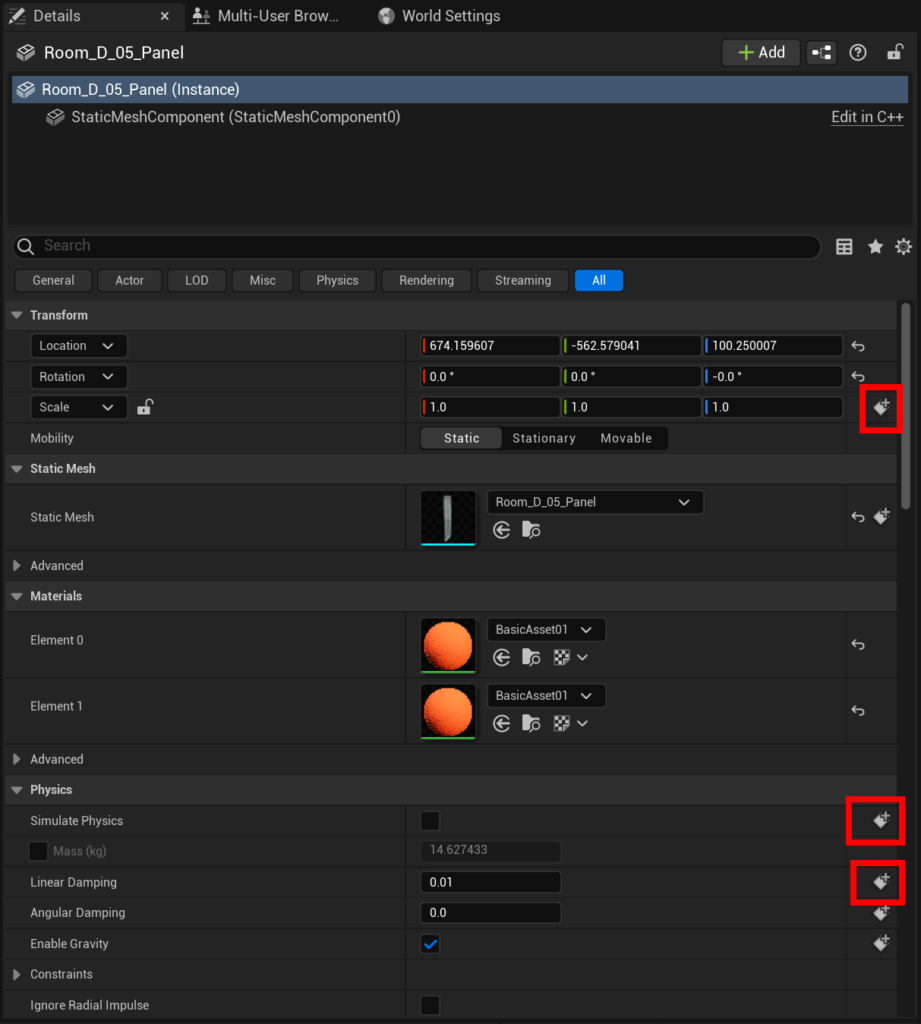
Task: Add a keyframe for the Static Mesh property
Action: tap(881, 517)
